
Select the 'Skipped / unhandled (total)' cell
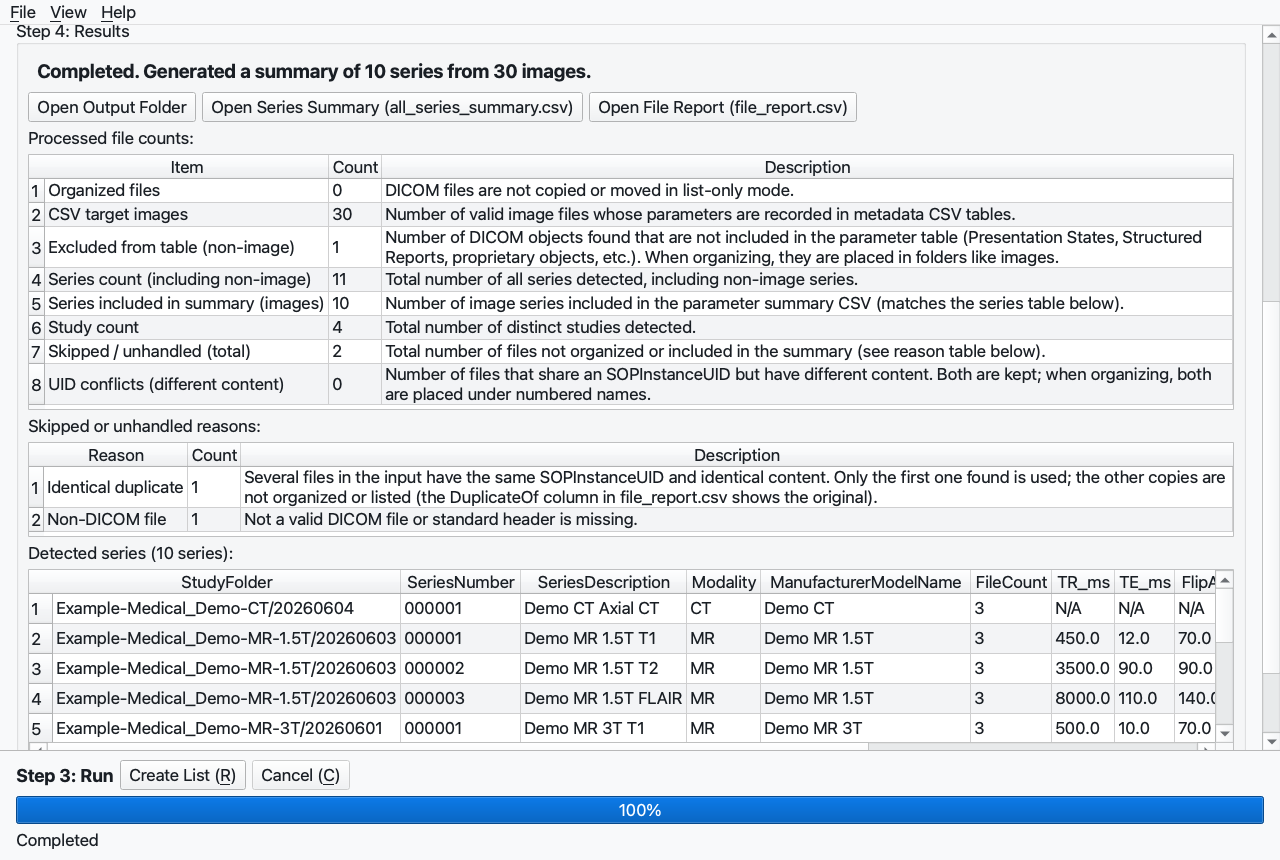[x=187, y=351]
